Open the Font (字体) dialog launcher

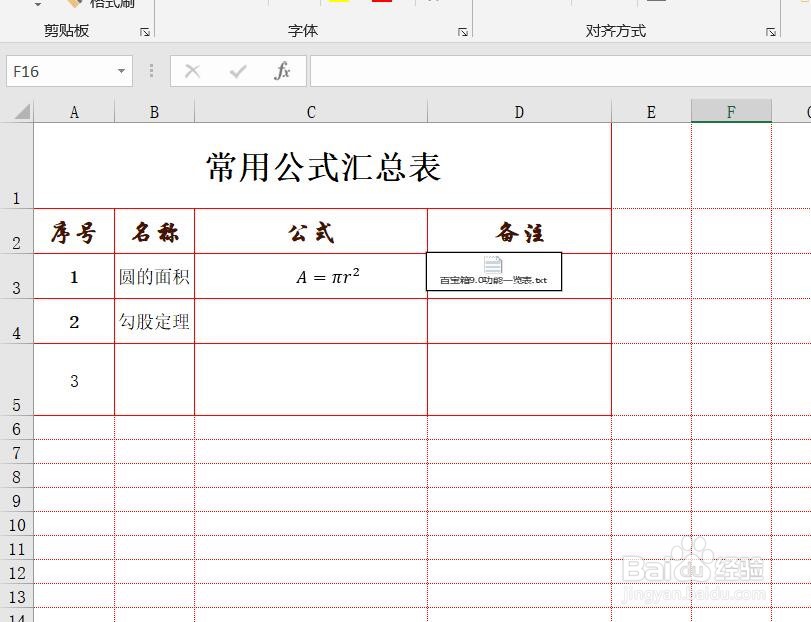click(x=461, y=31)
